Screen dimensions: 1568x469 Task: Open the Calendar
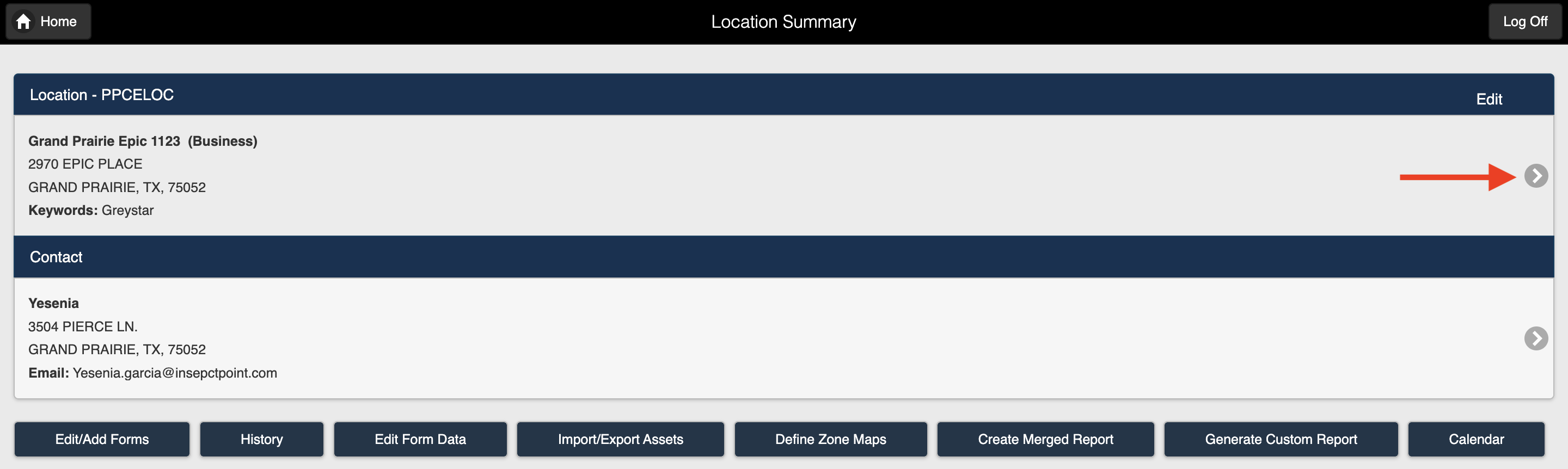click(1476, 439)
